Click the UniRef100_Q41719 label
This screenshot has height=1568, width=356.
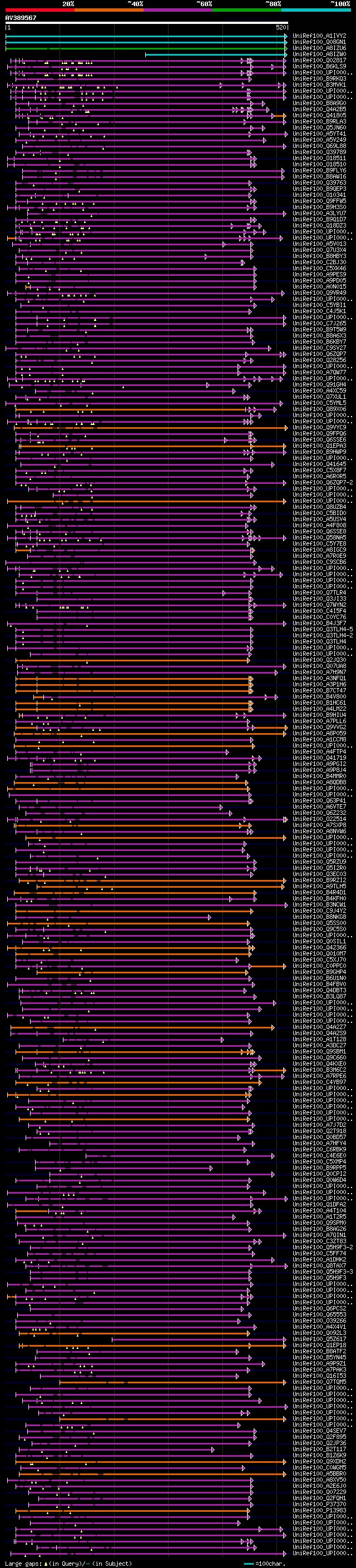point(319,758)
